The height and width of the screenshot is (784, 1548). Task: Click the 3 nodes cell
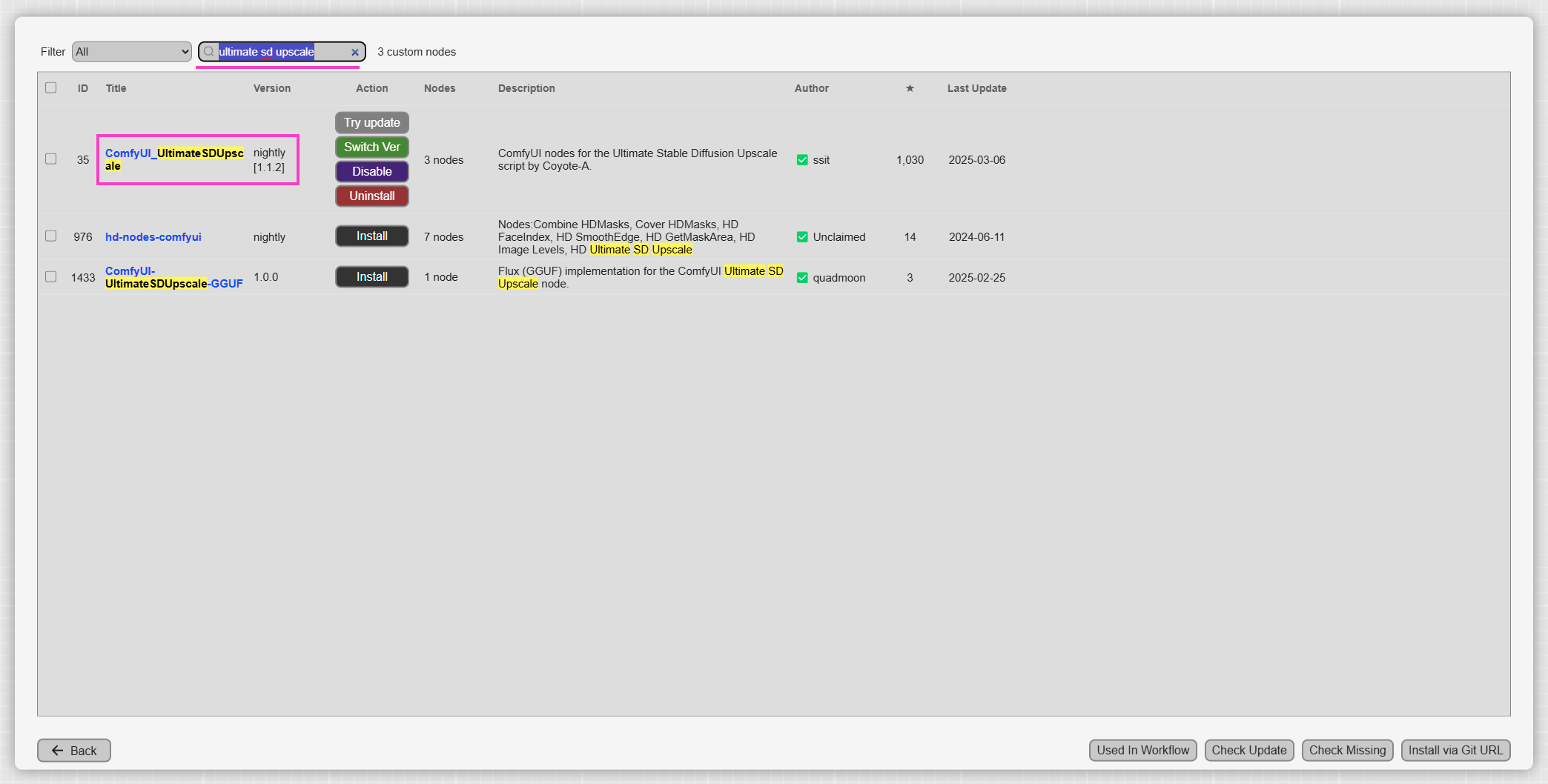[443, 160]
